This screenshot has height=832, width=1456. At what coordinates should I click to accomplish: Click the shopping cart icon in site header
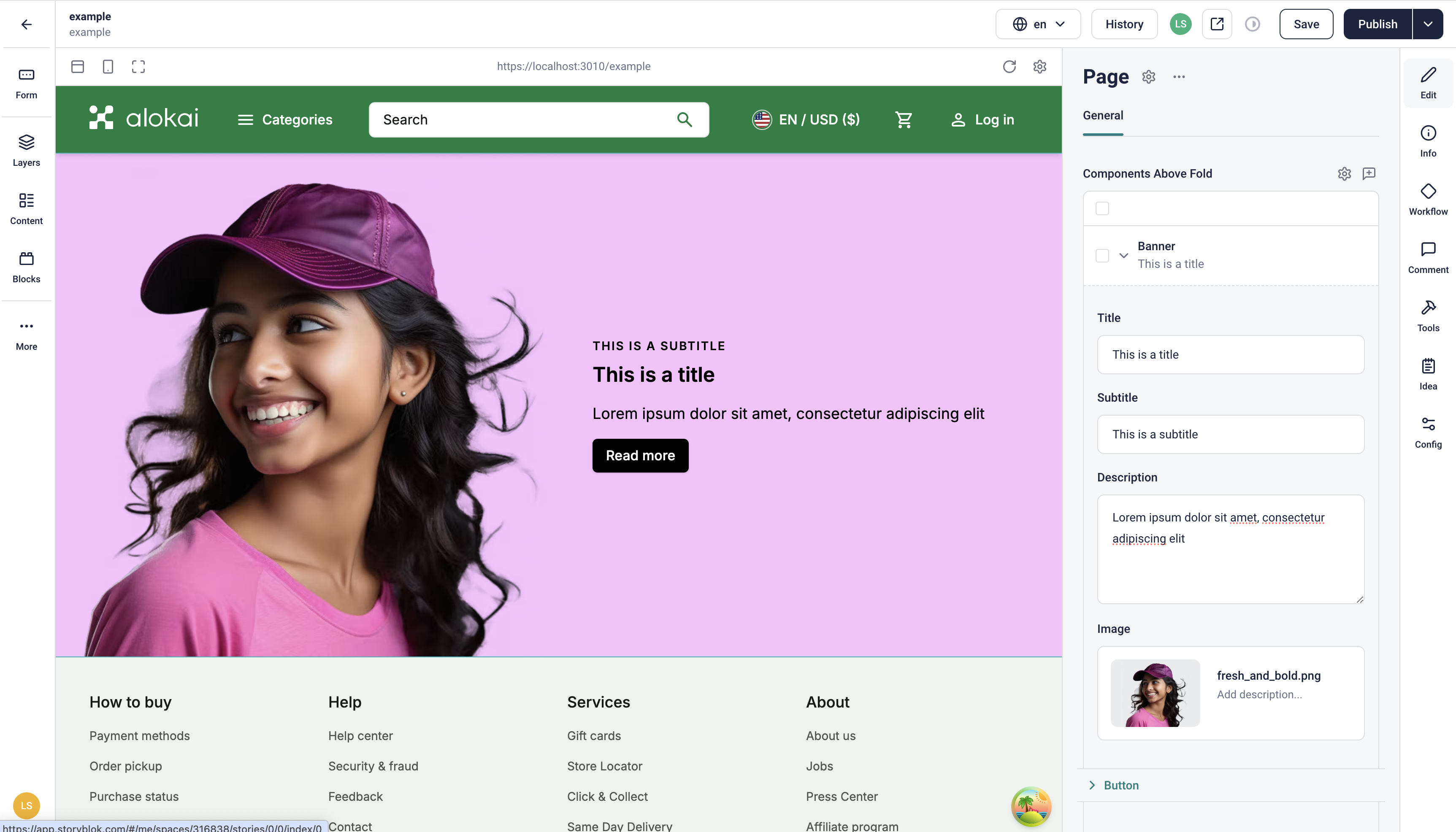904,119
